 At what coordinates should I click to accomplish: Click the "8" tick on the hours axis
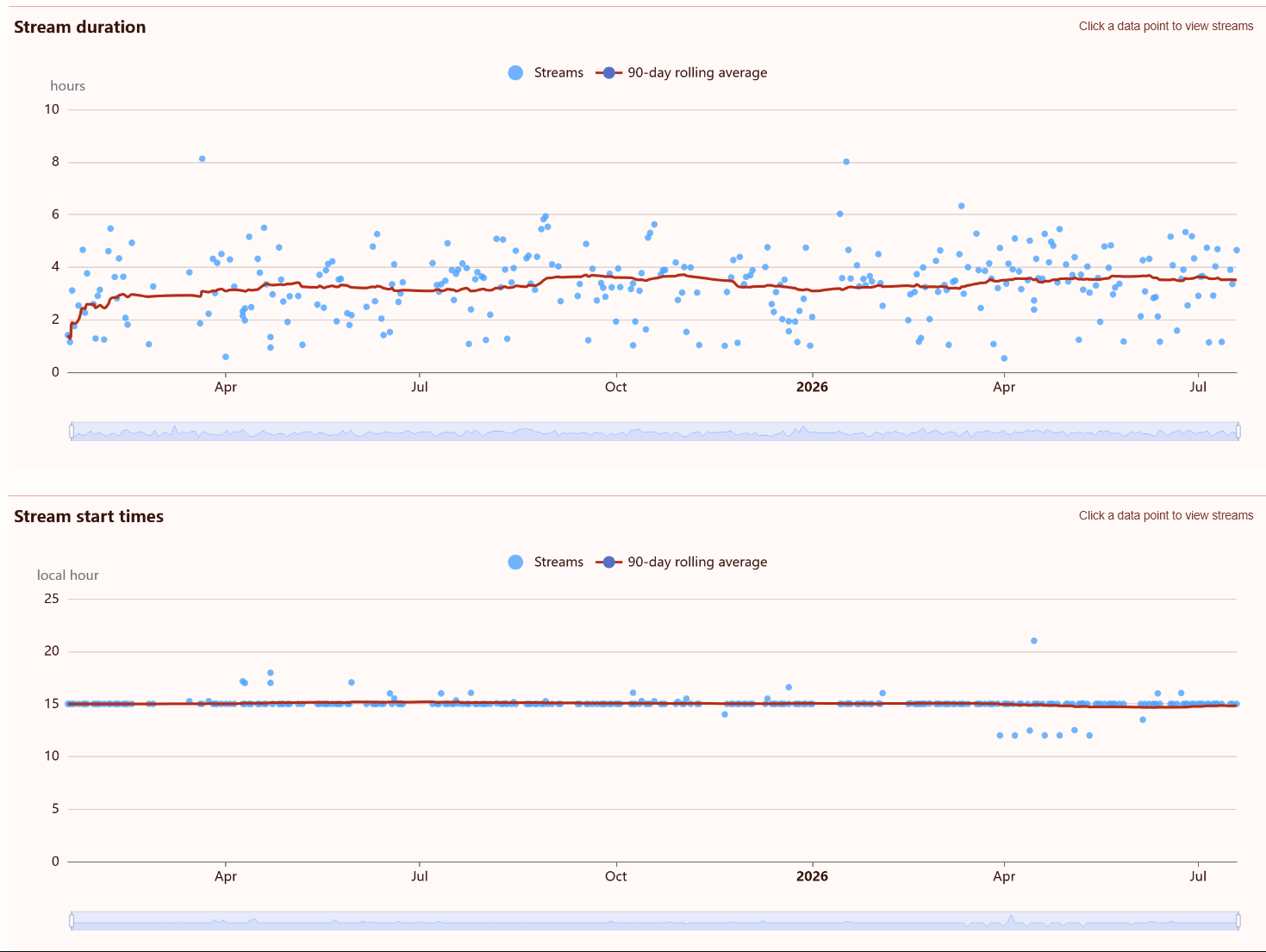(56, 161)
